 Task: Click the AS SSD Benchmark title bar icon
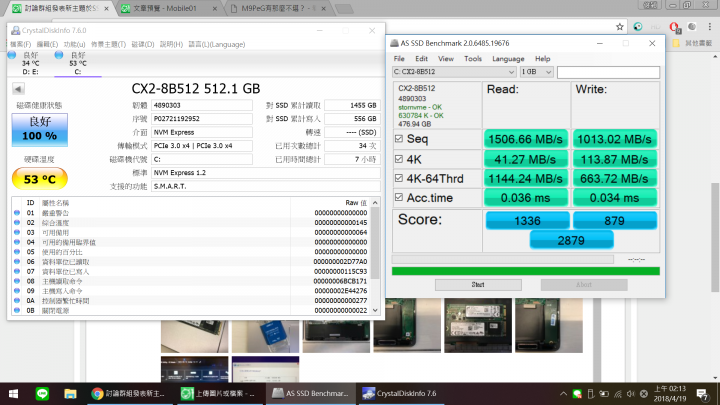tap(394, 43)
